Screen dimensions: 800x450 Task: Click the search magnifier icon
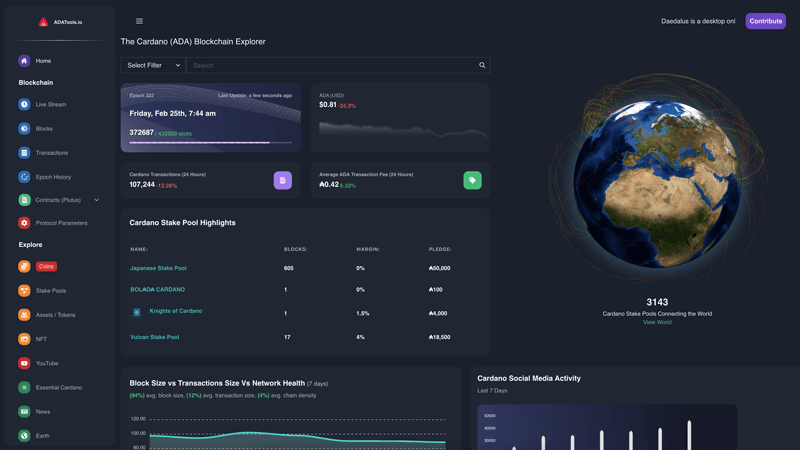tap(482, 65)
